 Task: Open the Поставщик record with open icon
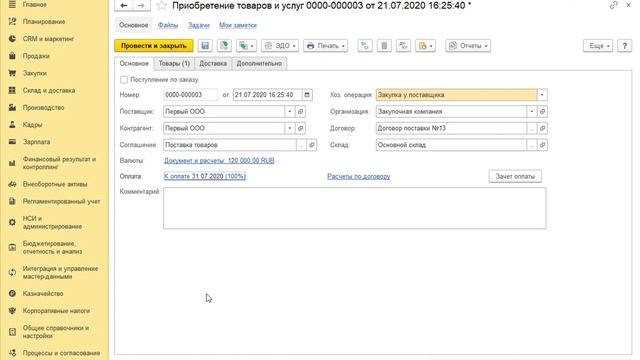(300, 111)
